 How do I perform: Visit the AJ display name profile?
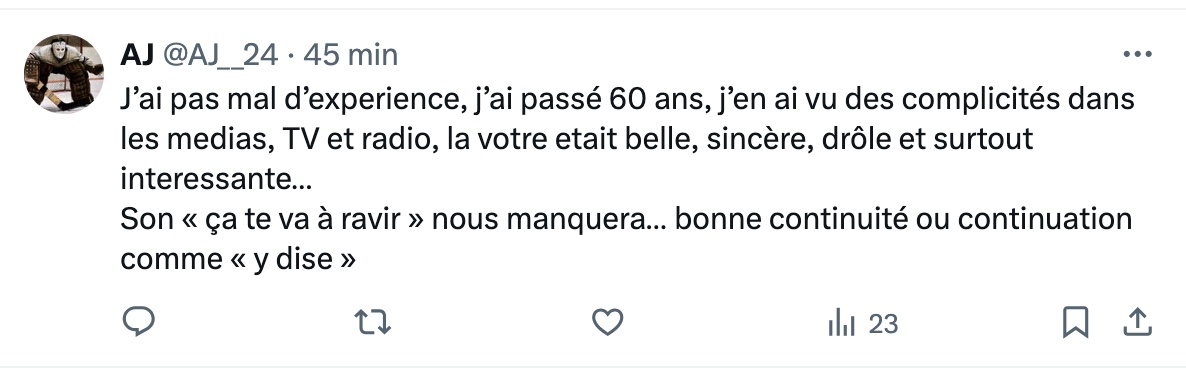tap(137, 54)
